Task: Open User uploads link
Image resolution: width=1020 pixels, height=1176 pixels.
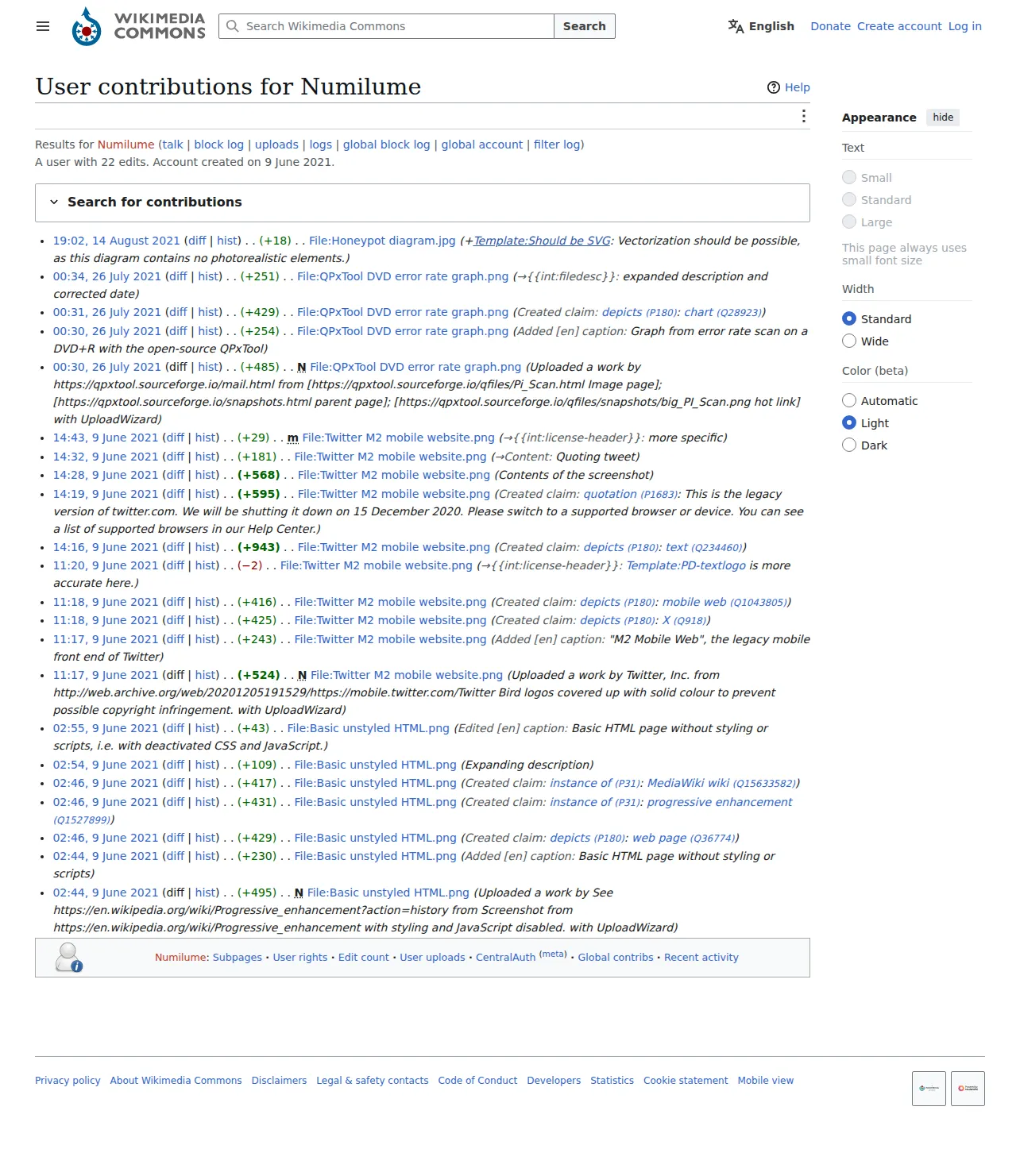Action: tap(433, 958)
